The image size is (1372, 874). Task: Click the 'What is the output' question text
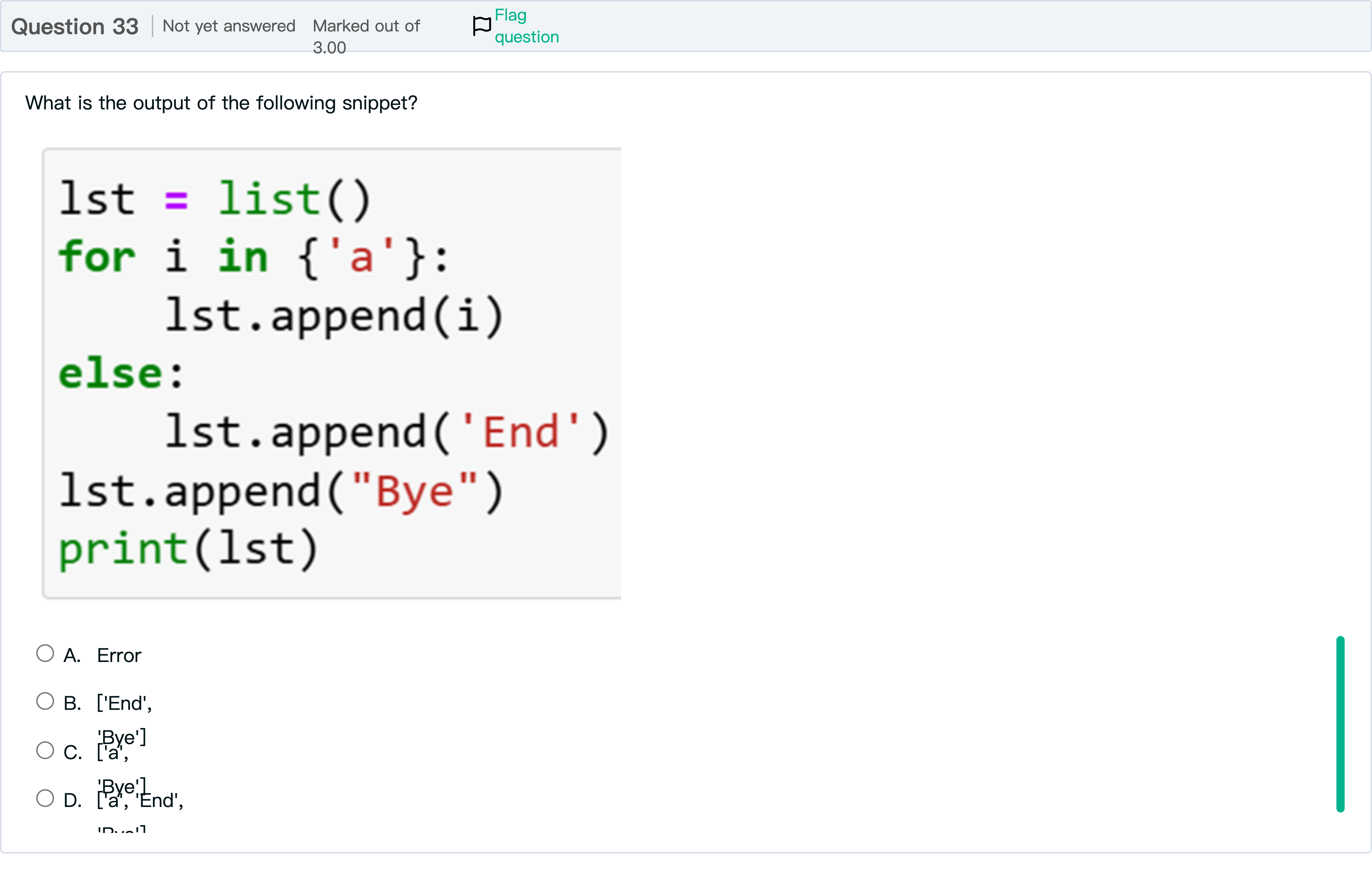point(221,103)
